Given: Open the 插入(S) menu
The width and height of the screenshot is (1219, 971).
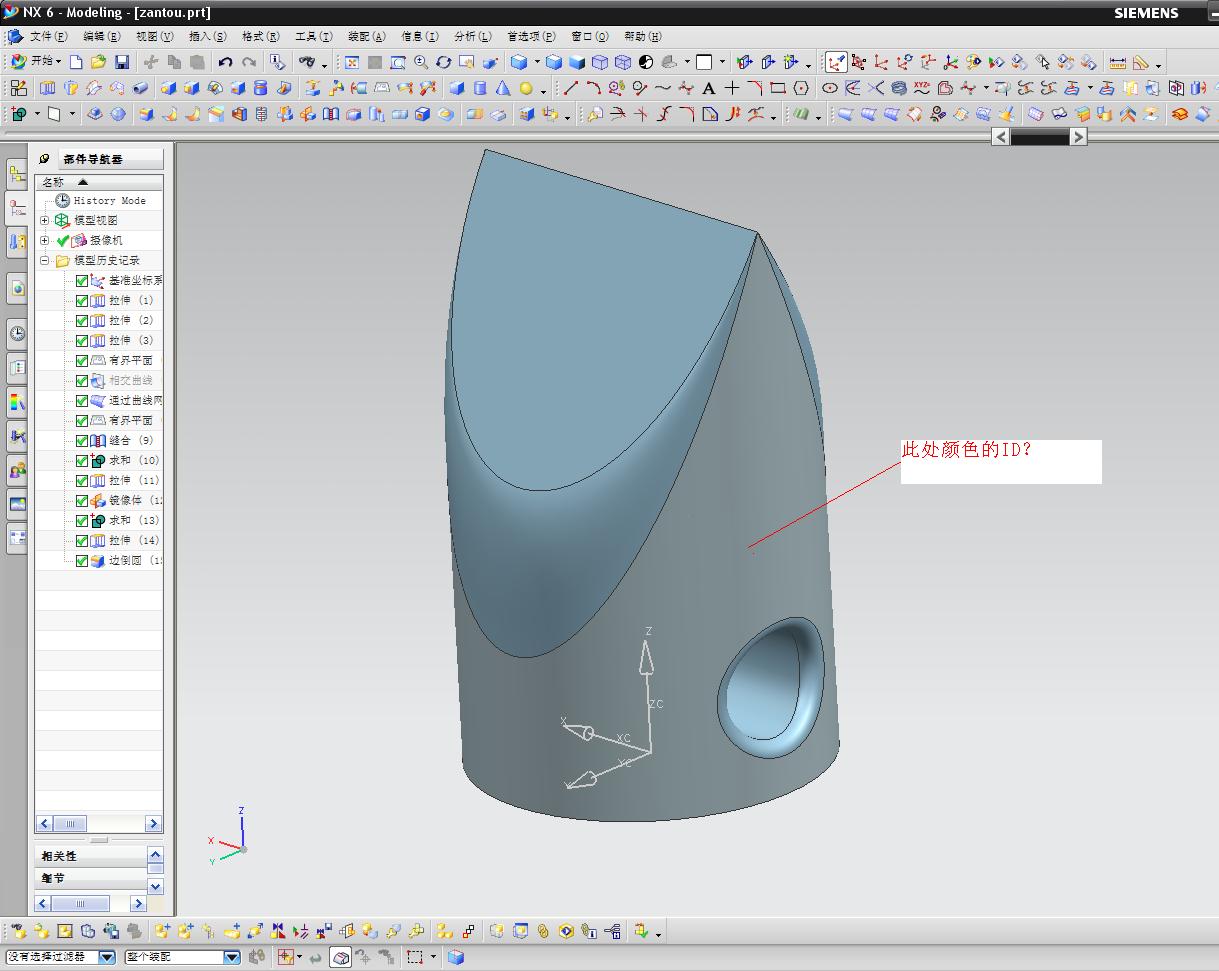Looking at the screenshot, I should click(x=207, y=36).
